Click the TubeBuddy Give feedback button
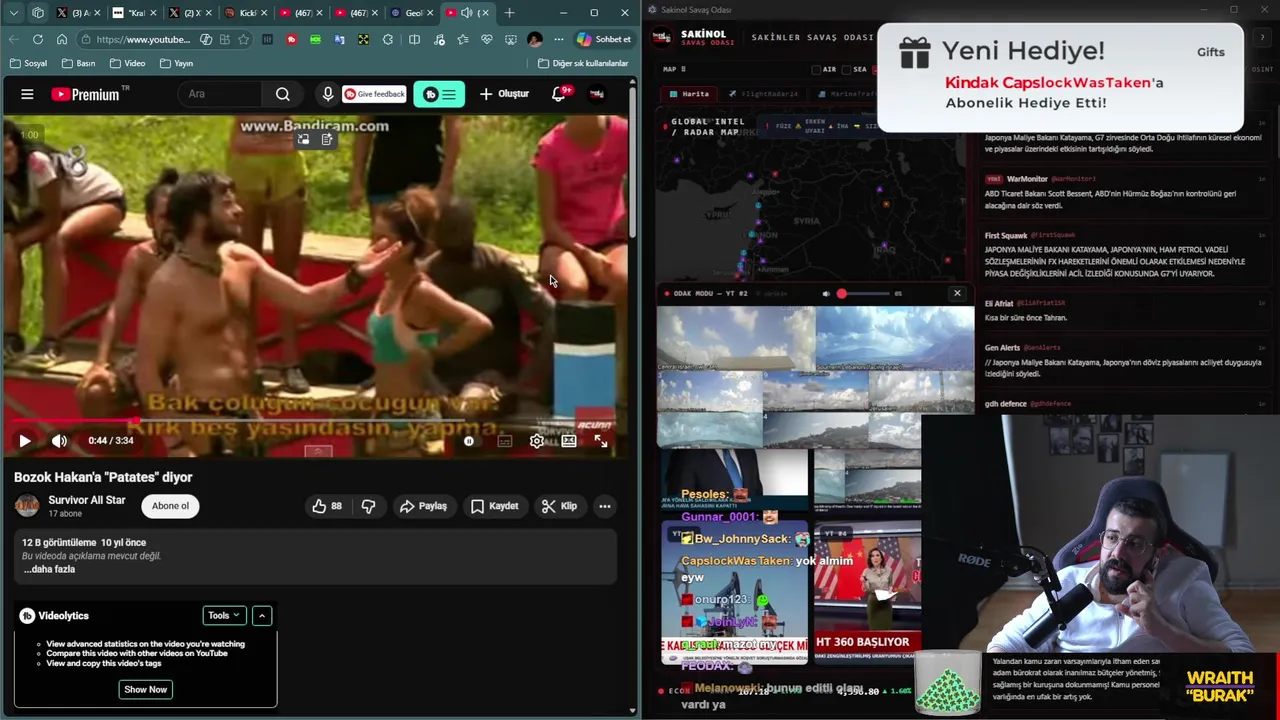This screenshot has height=720, width=1280. click(x=374, y=94)
